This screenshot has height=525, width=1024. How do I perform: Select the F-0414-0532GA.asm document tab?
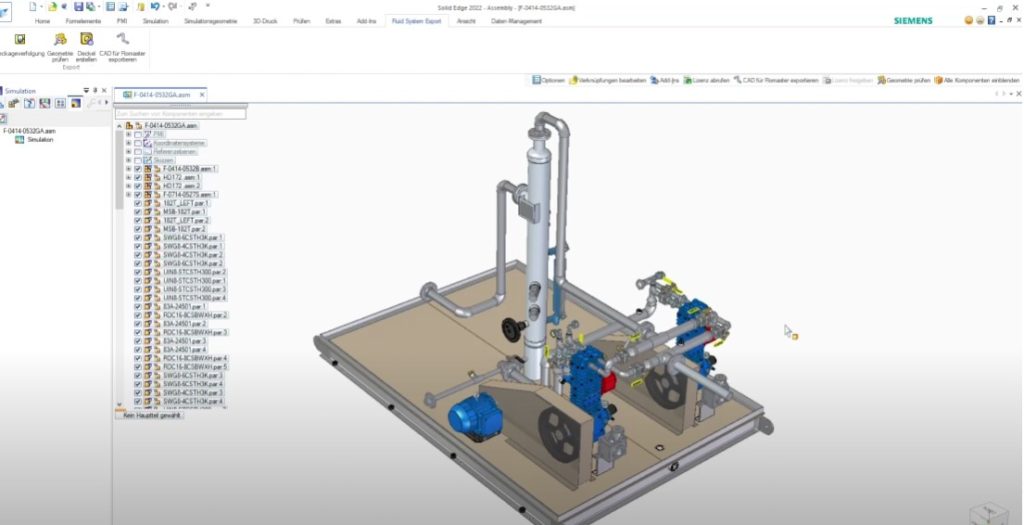[x=161, y=95]
